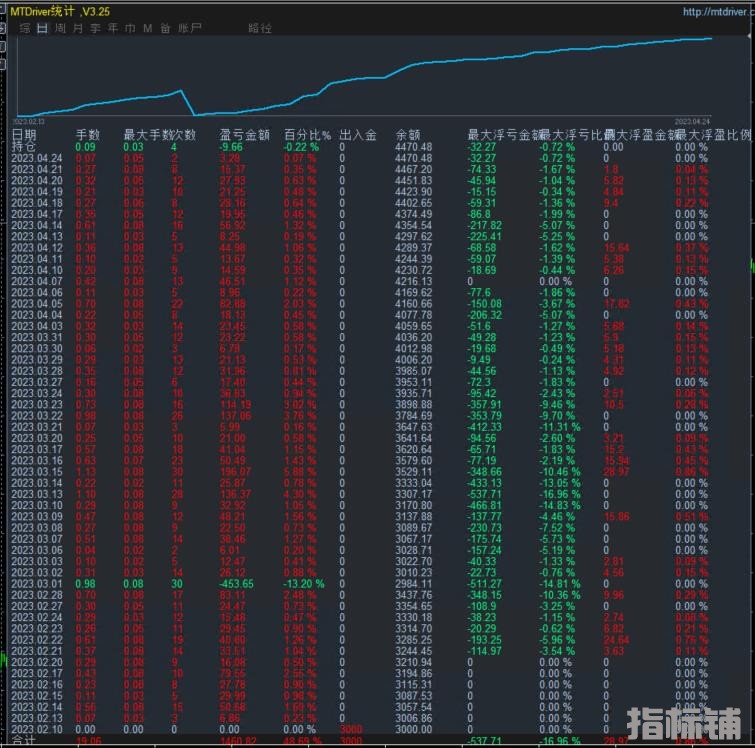Image resolution: width=755 pixels, height=748 pixels.
Task: Click the red 3000 deposit cell for 2023.02.10
Action: click(x=351, y=730)
